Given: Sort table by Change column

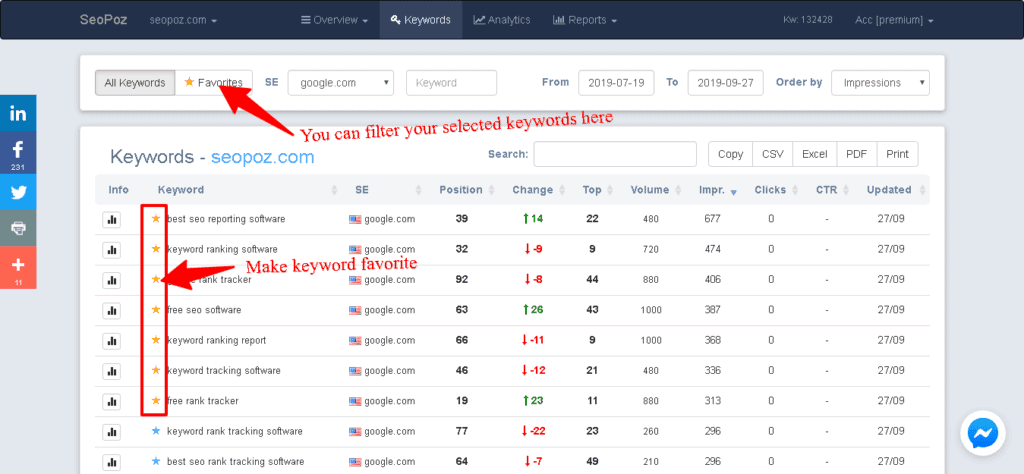Looking at the screenshot, I should click(x=538, y=190).
